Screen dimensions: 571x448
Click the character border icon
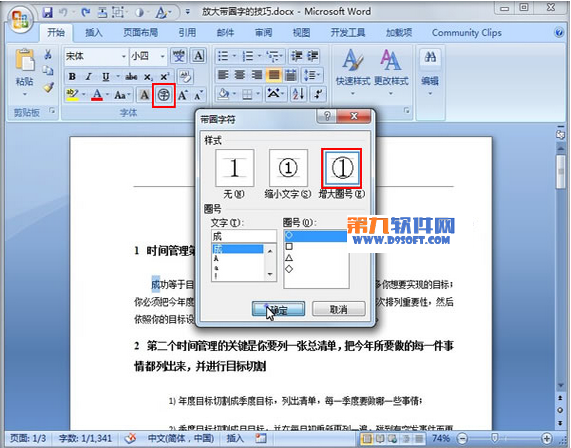pos(198,56)
